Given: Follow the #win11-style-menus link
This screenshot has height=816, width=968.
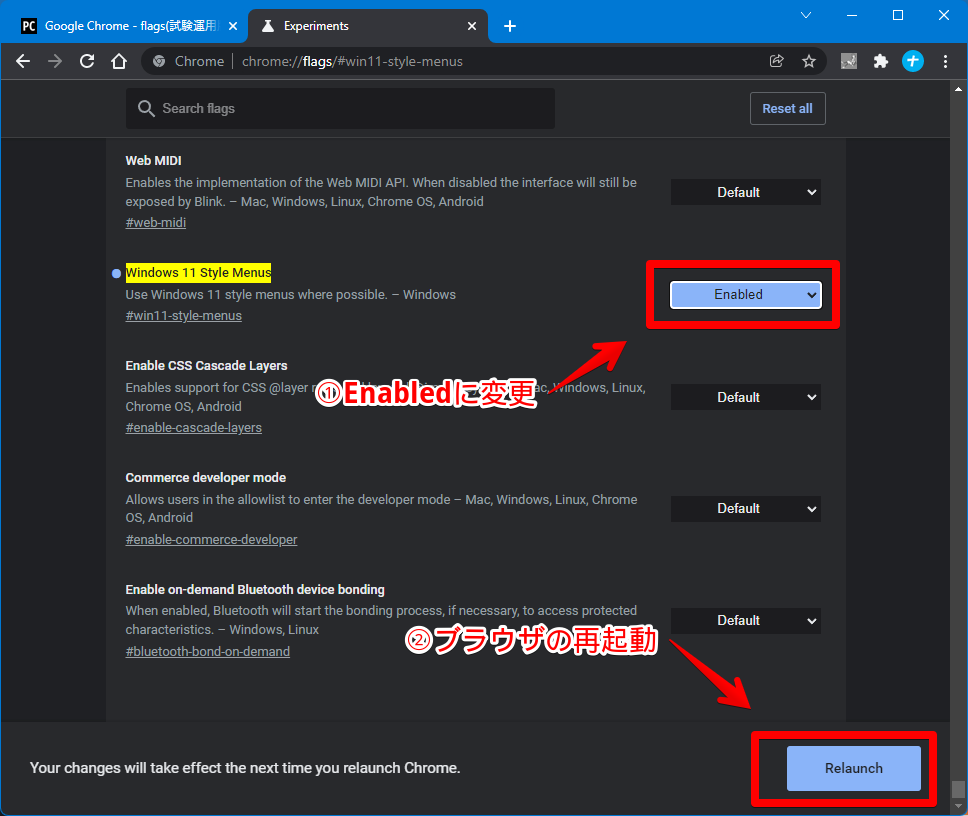Looking at the screenshot, I should click(183, 316).
